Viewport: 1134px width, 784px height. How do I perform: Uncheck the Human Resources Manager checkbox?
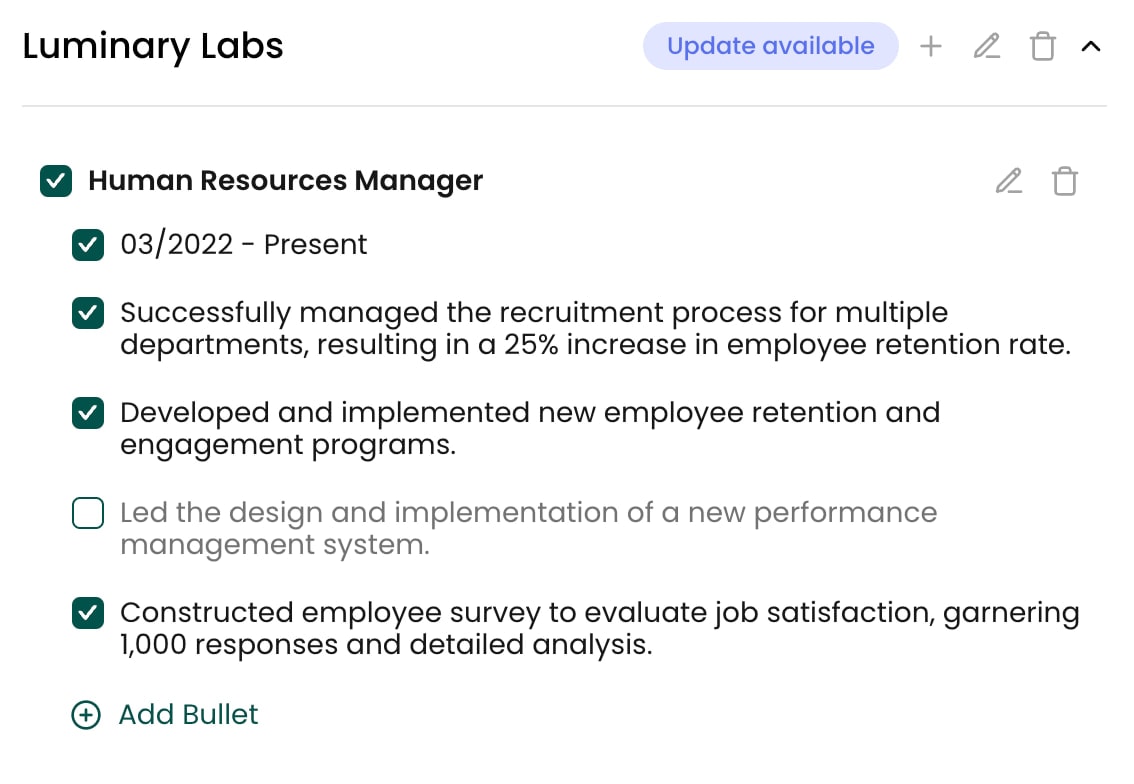coord(56,181)
